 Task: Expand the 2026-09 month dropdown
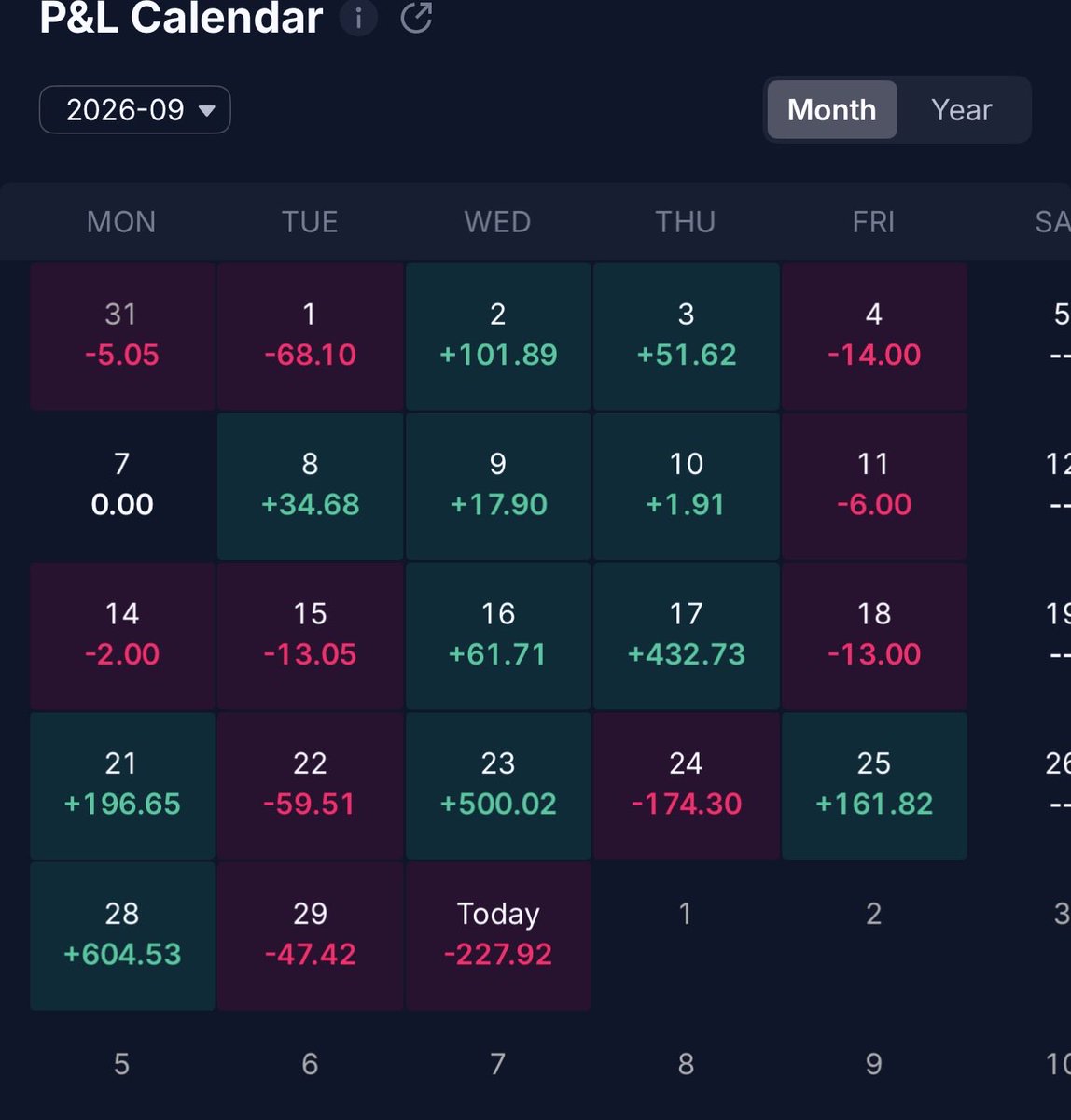click(135, 110)
